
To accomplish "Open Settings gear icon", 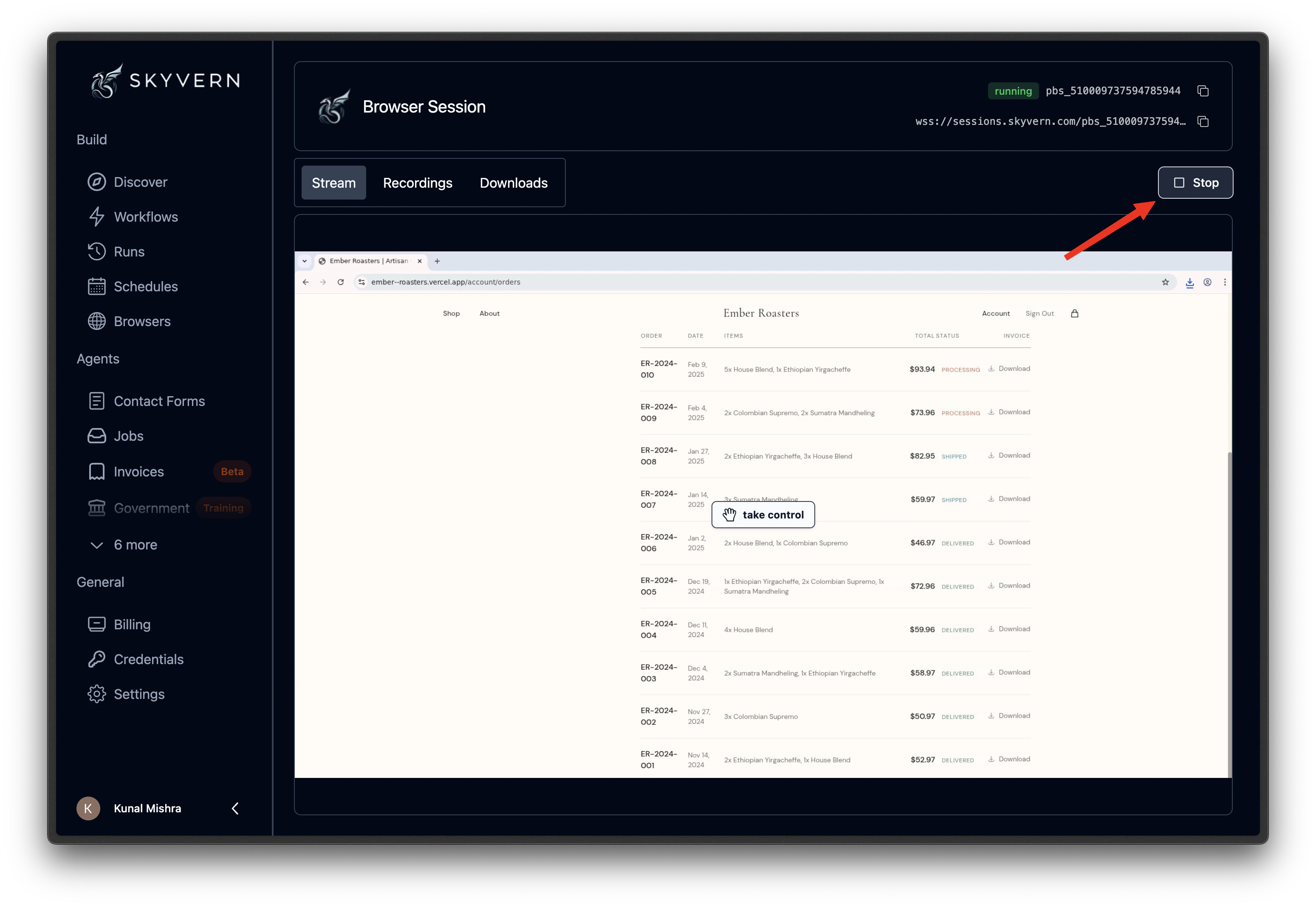I will (96, 694).
